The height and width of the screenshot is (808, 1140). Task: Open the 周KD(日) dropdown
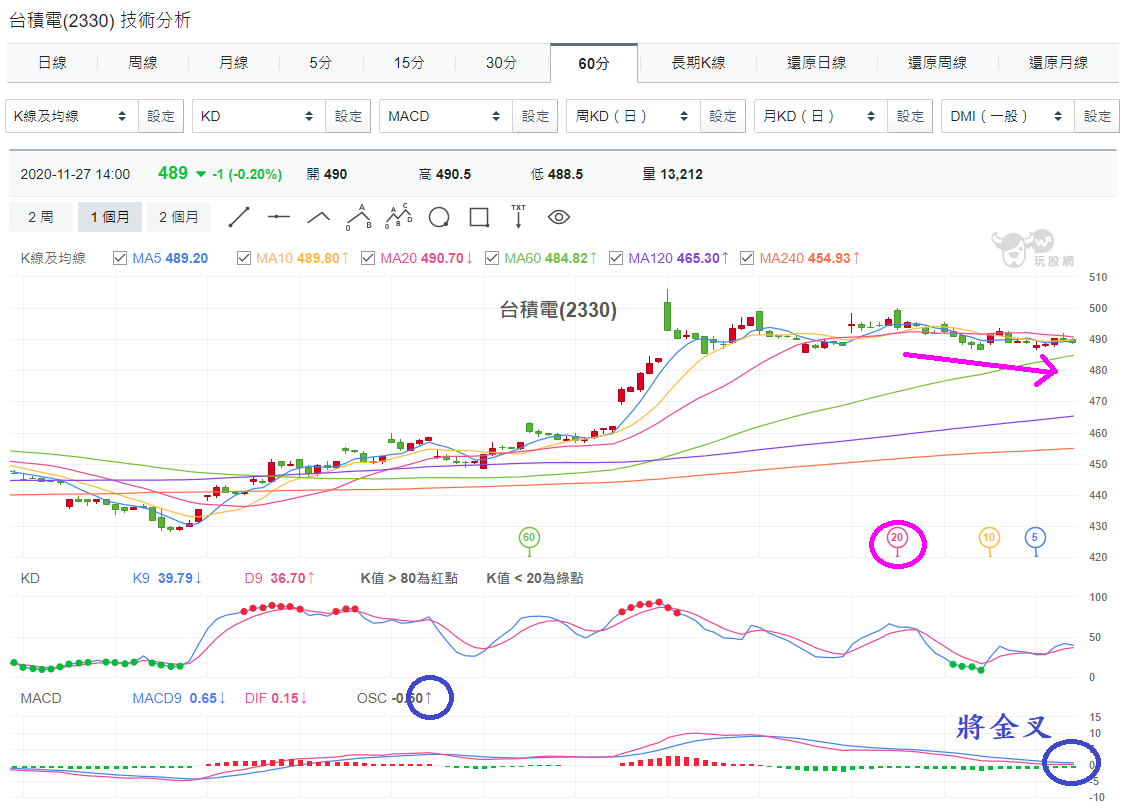[x=633, y=116]
